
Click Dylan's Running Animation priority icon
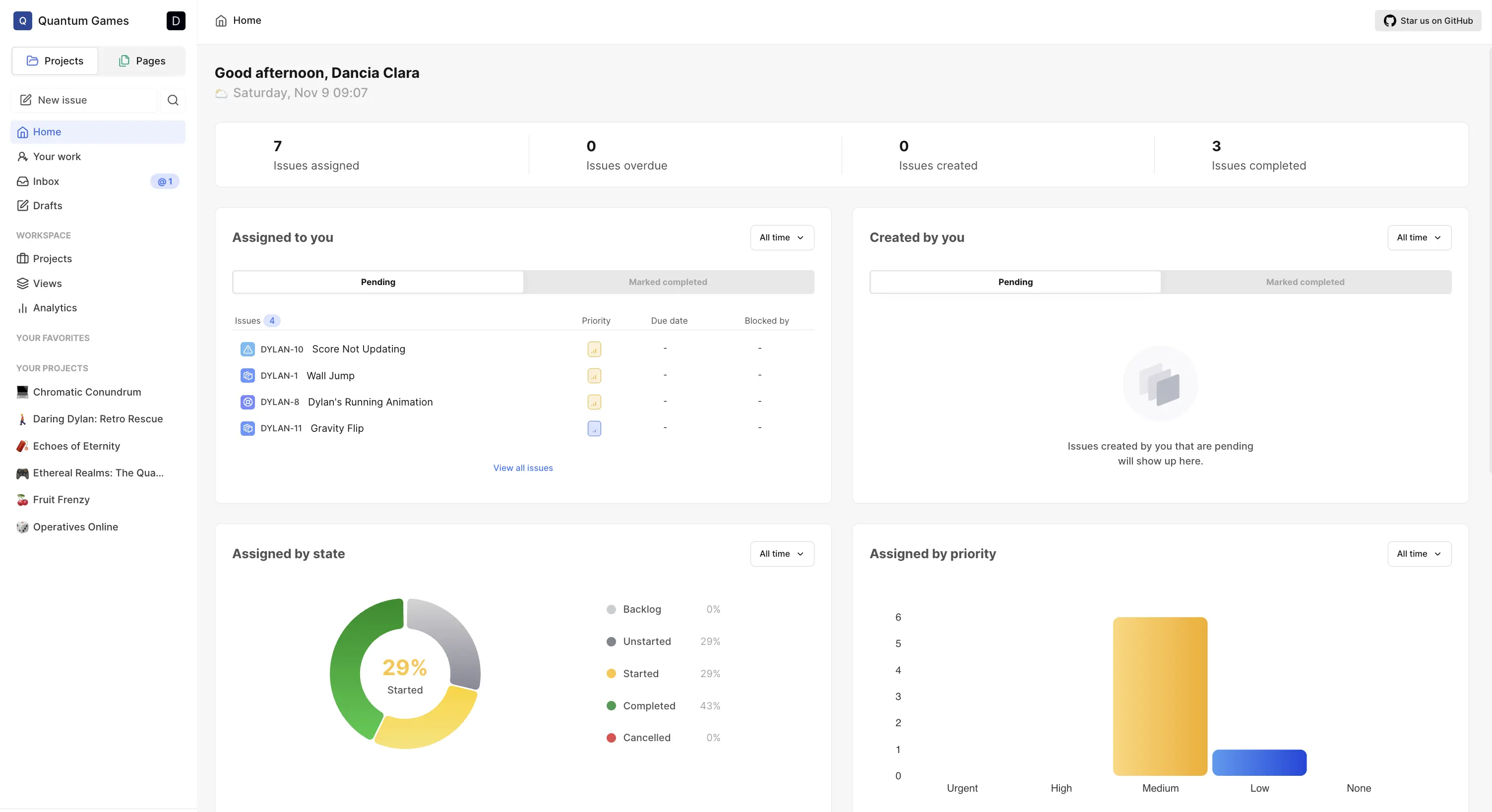tap(594, 402)
